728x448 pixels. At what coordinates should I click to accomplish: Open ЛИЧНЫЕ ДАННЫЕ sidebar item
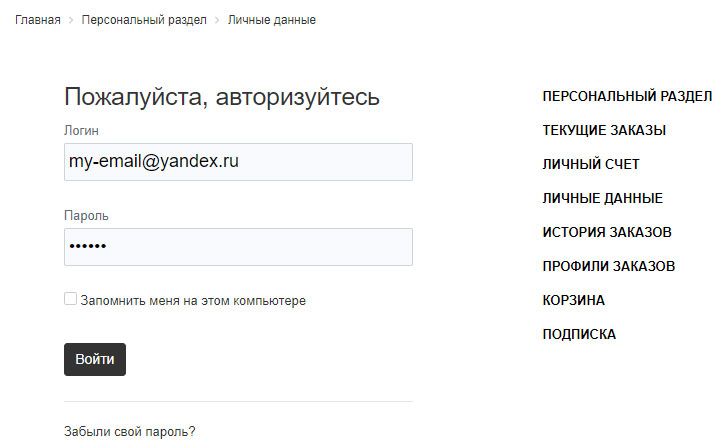tap(603, 198)
